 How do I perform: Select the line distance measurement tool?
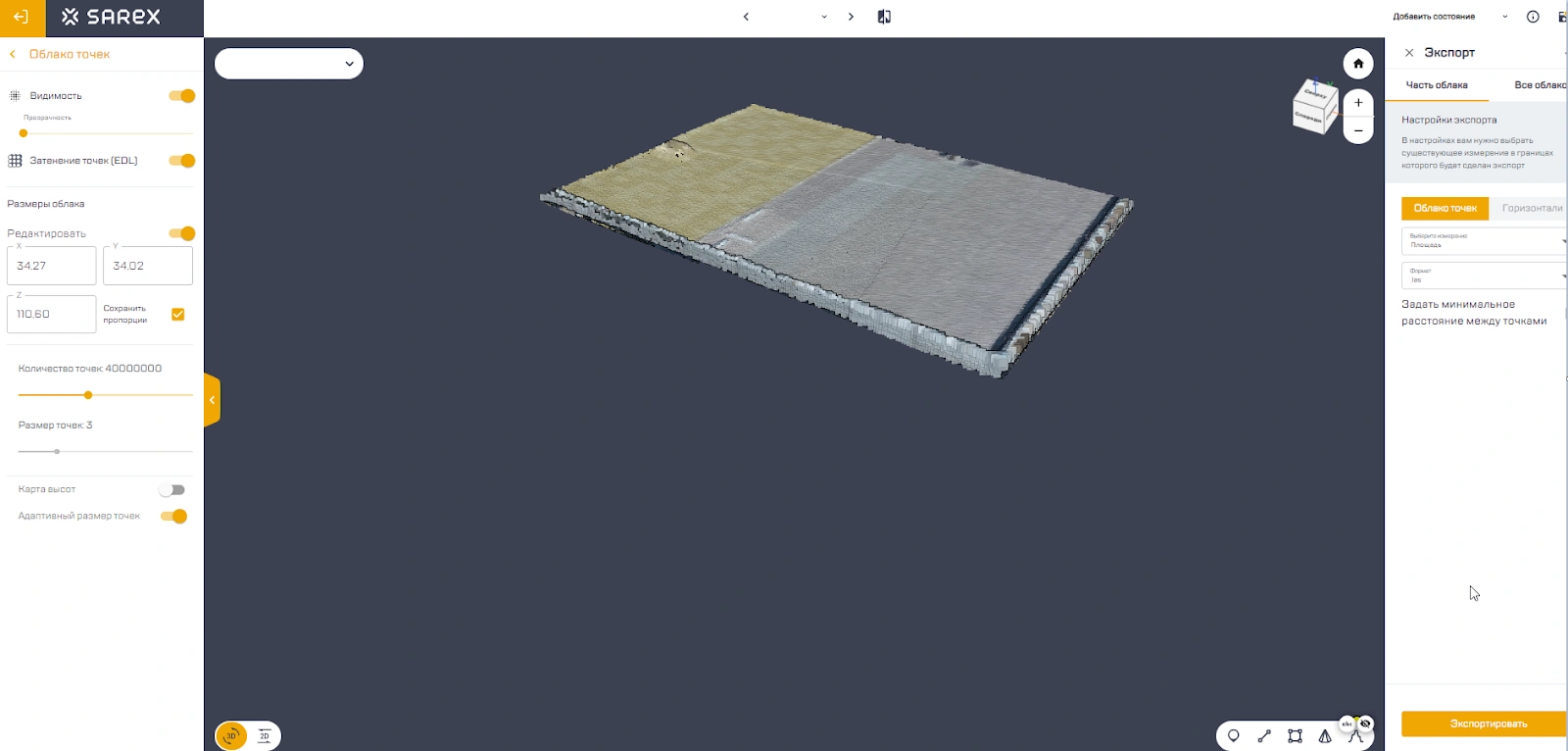[x=1264, y=736]
